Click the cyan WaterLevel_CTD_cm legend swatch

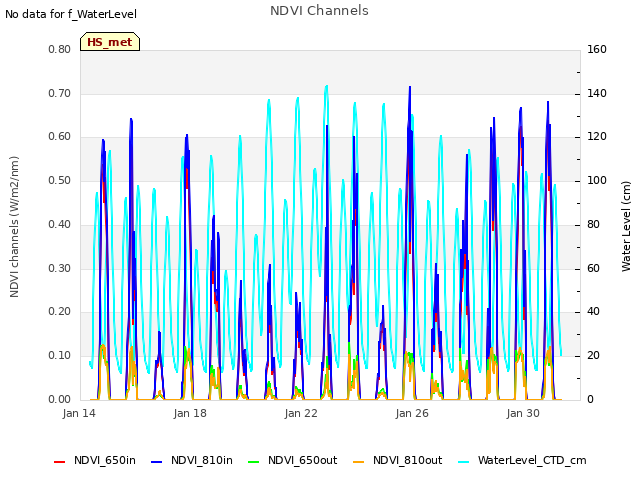pos(463,462)
